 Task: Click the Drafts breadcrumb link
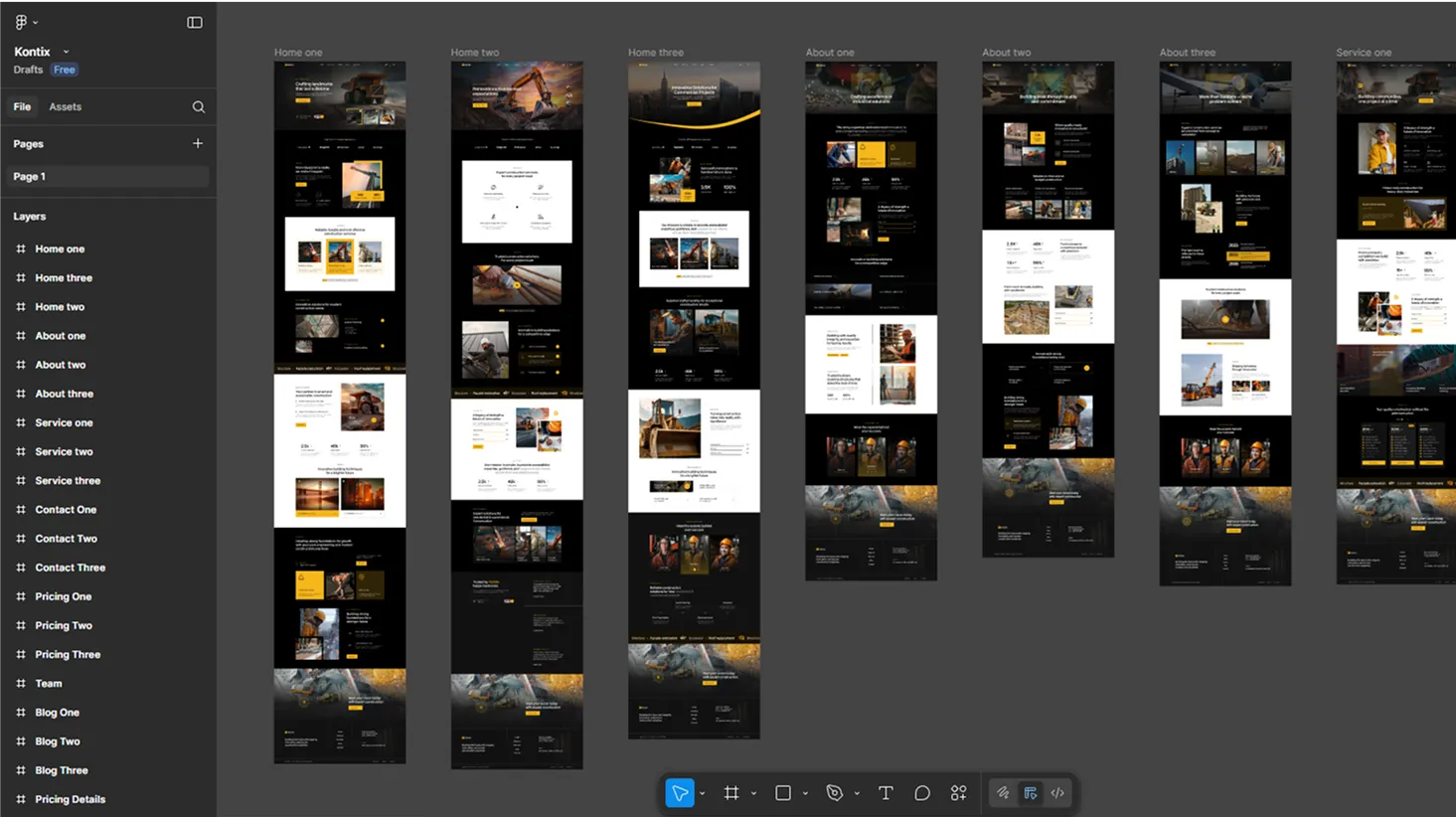point(27,70)
